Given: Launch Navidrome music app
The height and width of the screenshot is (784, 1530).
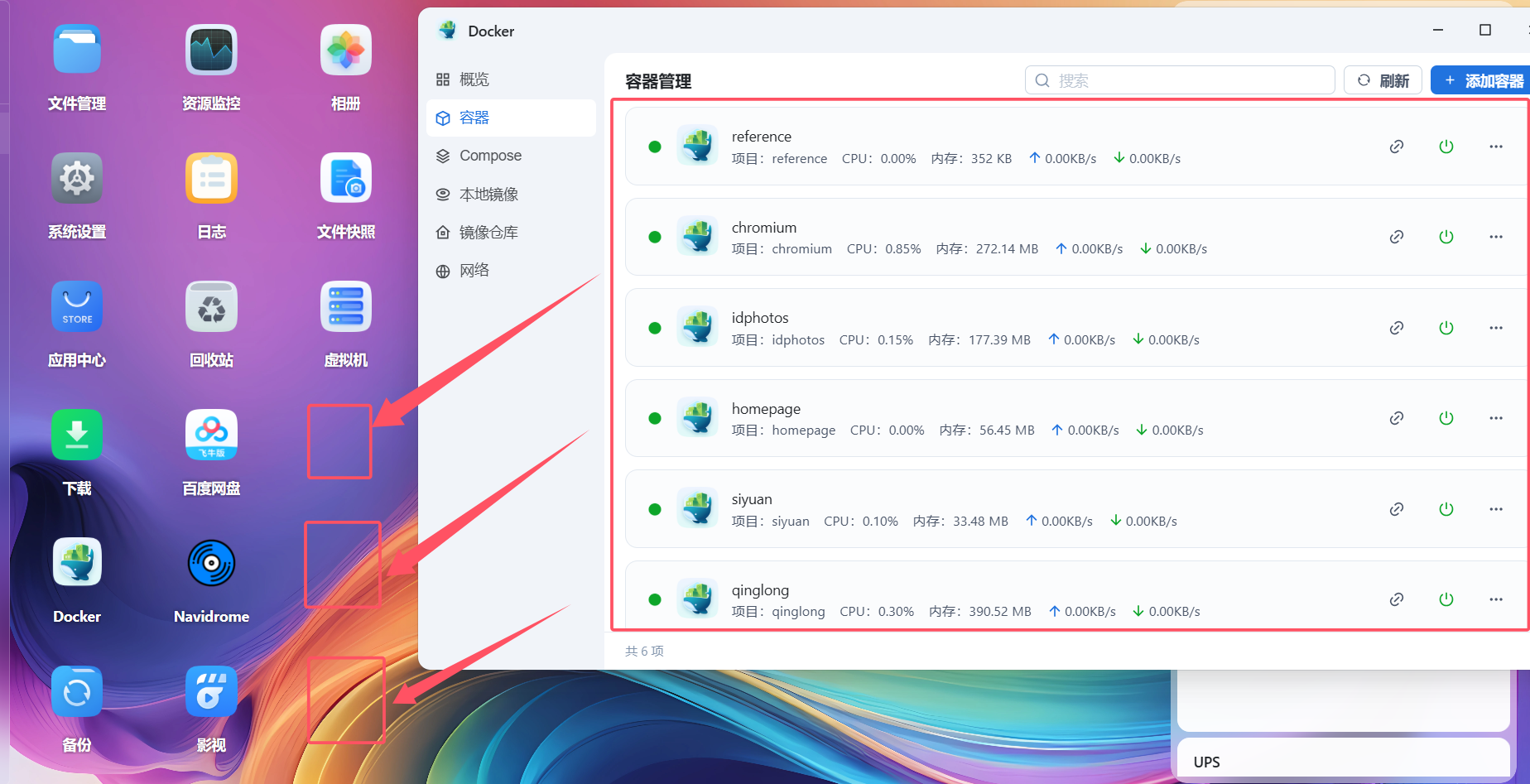Looking at the screenshot, I should click(x=211, y=563).
